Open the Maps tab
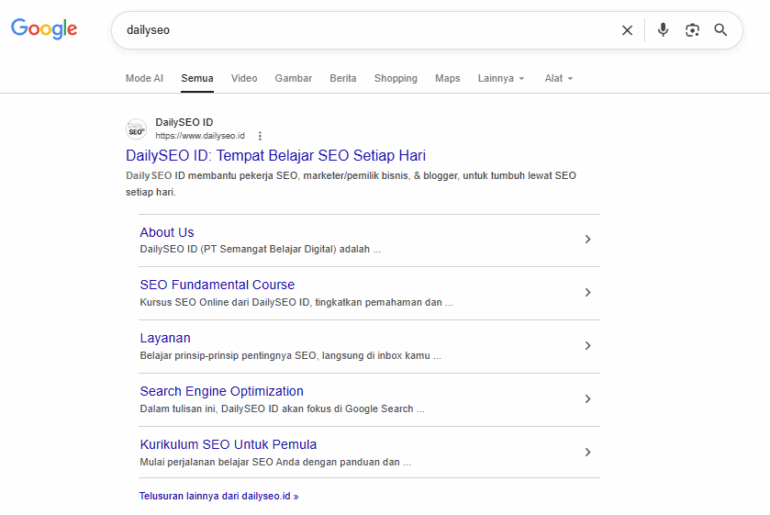The image size is (770, 515). click(x=447, y=79)
